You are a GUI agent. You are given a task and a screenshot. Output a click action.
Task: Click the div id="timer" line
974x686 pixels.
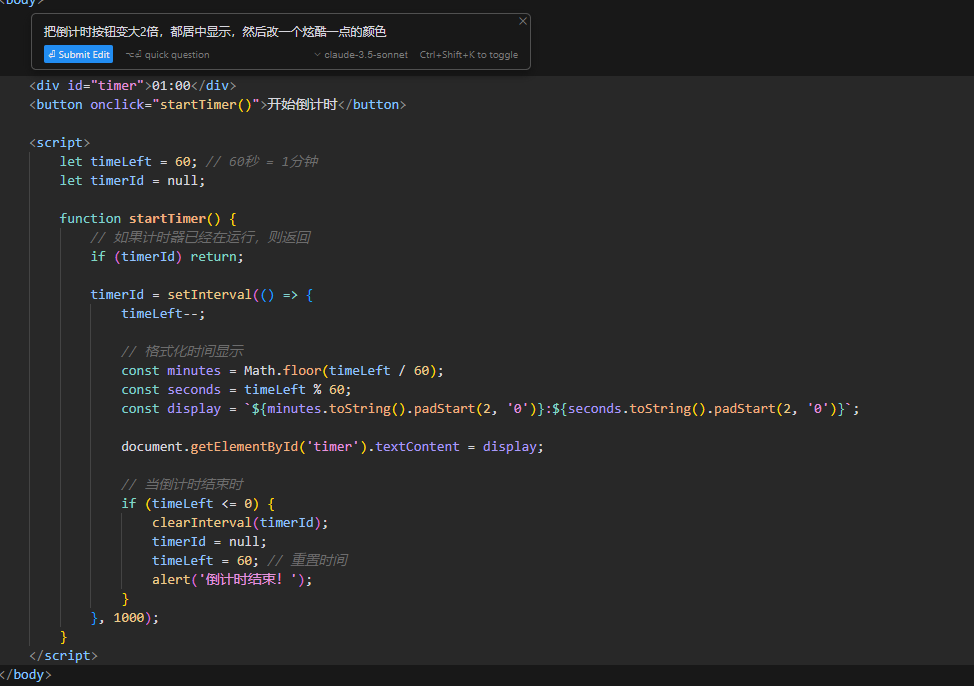click(133, 86)
